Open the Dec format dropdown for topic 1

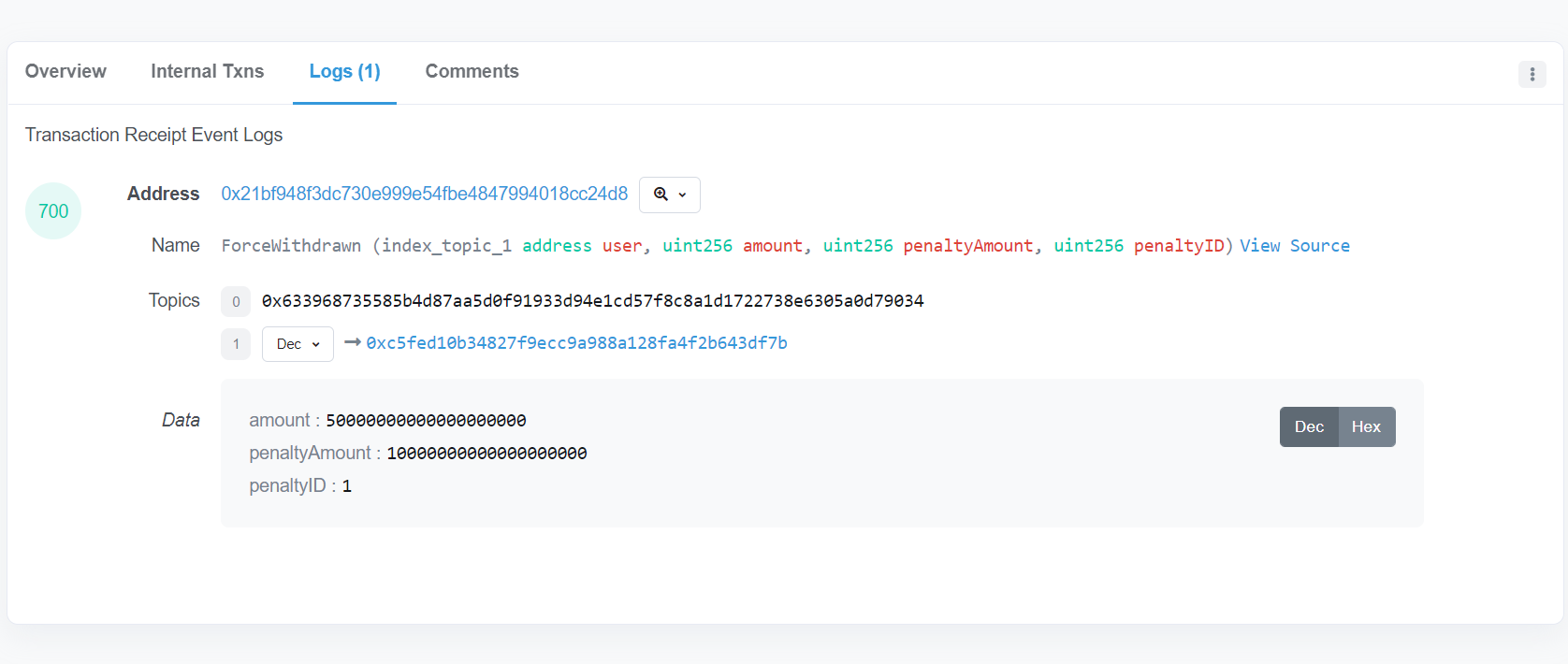pyautogui.click(x=298, y=344)
